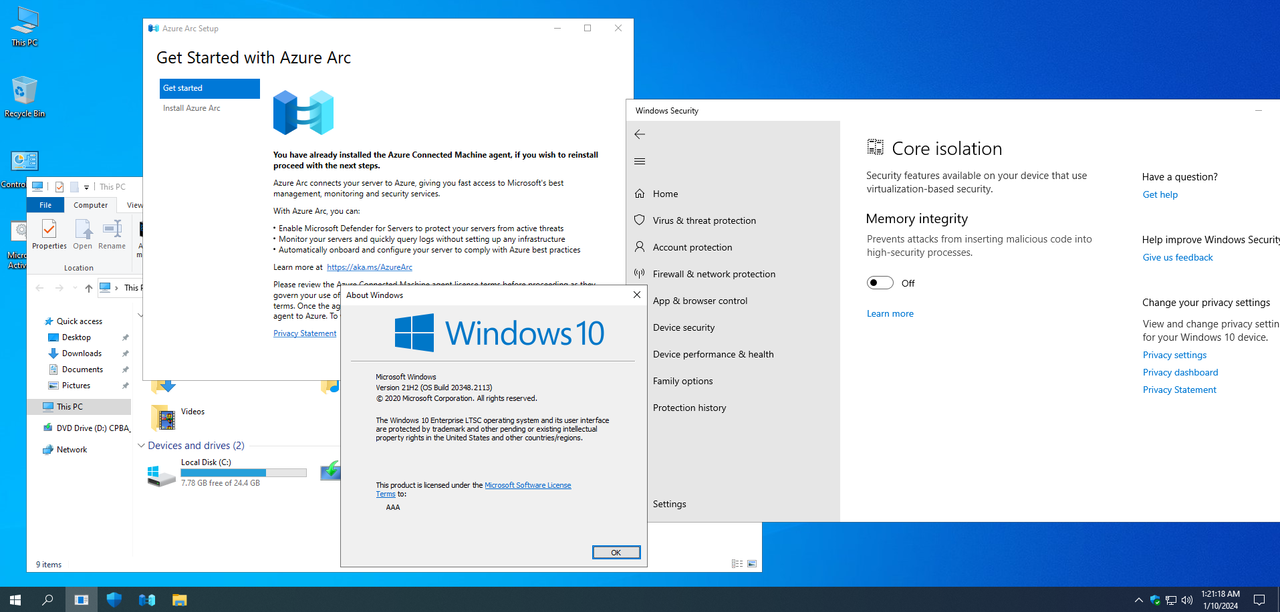This screenshot has width=1280, height=612.
Task: Select Documents in navigation pane
Action: point(82,370)
